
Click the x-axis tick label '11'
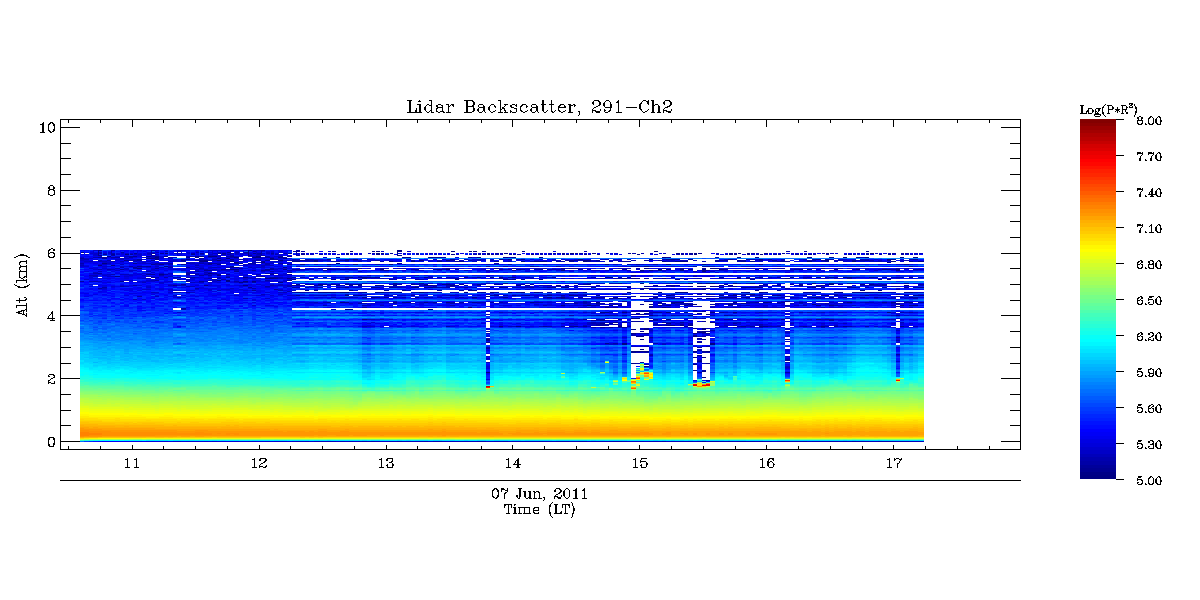tap(131, 464)
